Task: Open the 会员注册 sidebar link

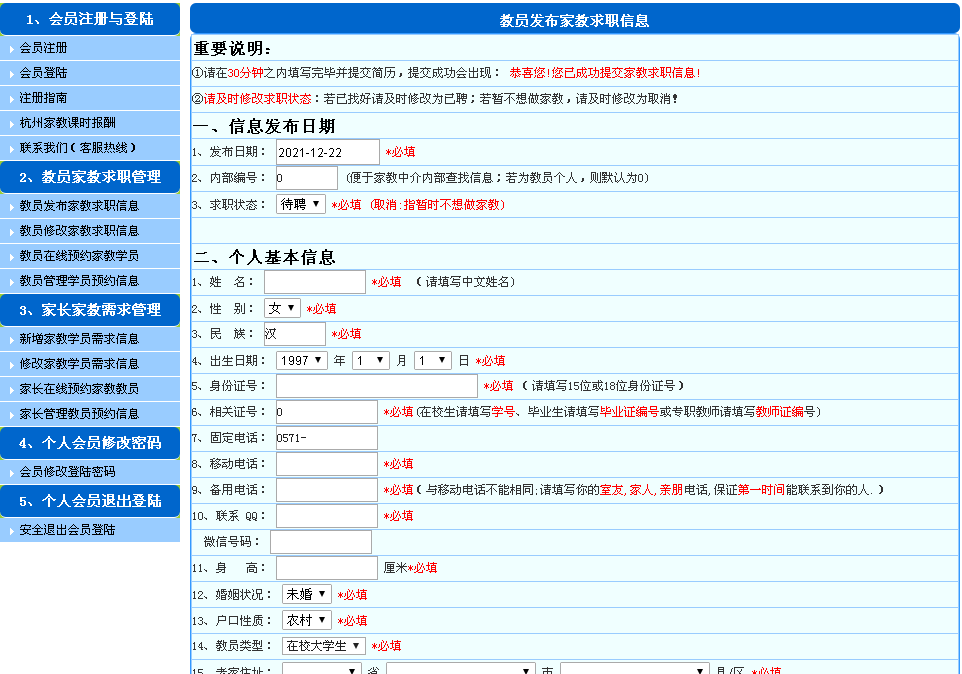Action: click(x=44, y=48)
